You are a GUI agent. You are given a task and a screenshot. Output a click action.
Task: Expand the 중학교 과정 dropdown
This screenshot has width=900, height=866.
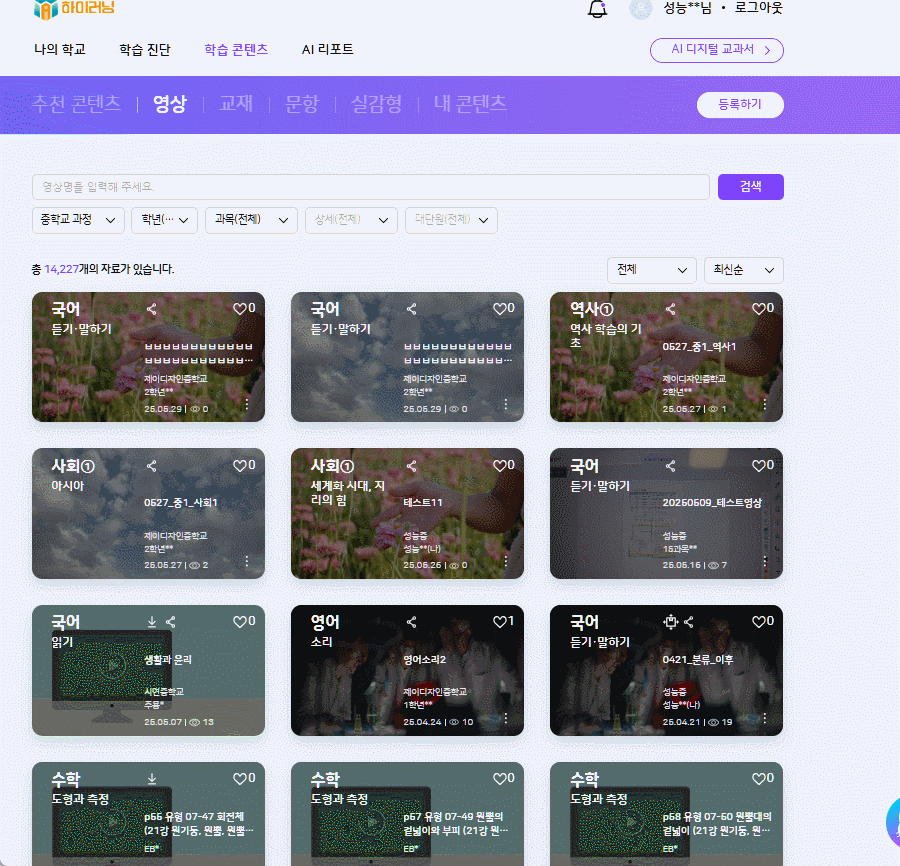78,220
